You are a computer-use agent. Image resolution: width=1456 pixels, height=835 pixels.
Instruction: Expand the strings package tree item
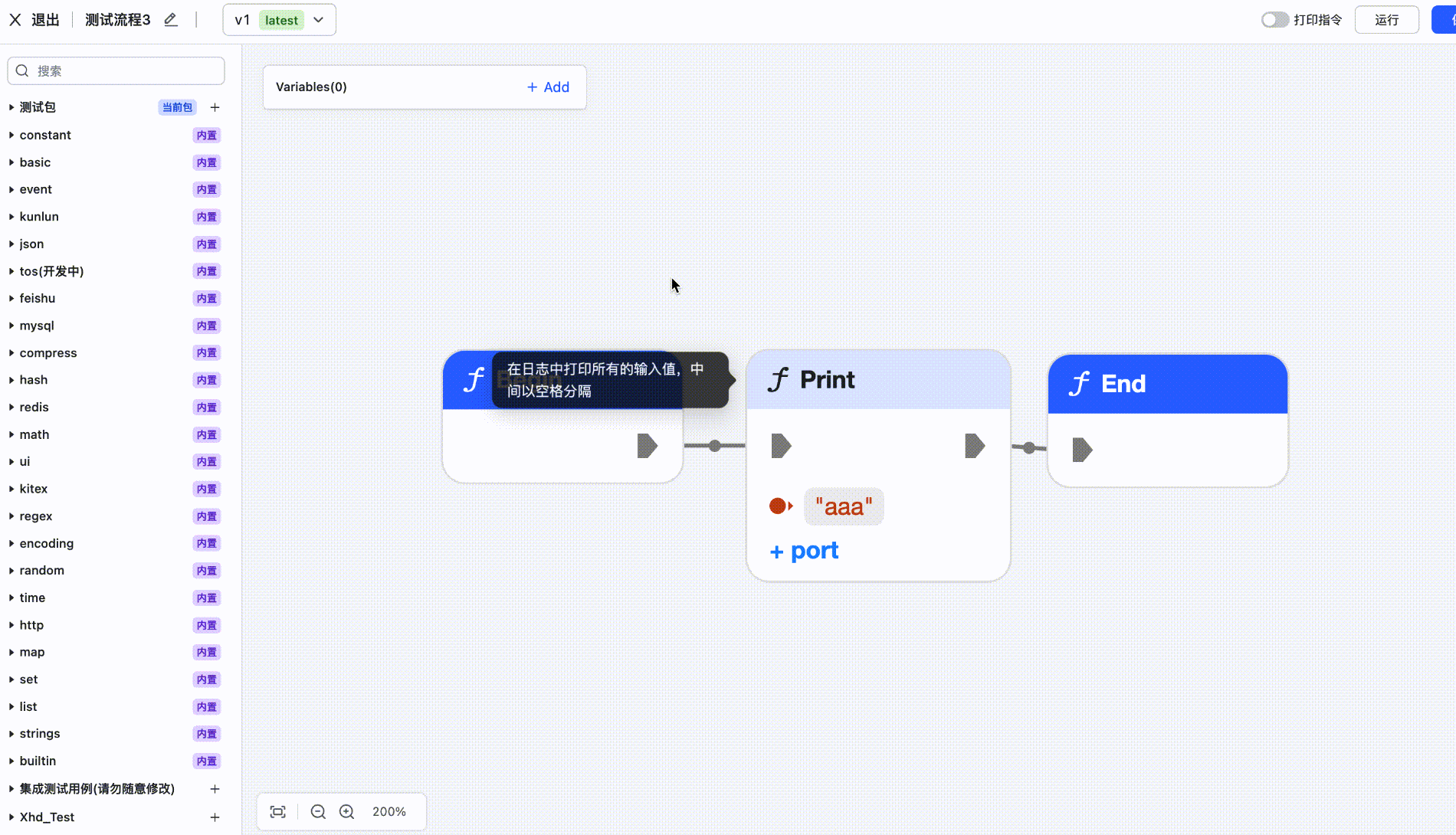[x=11, y=734]
